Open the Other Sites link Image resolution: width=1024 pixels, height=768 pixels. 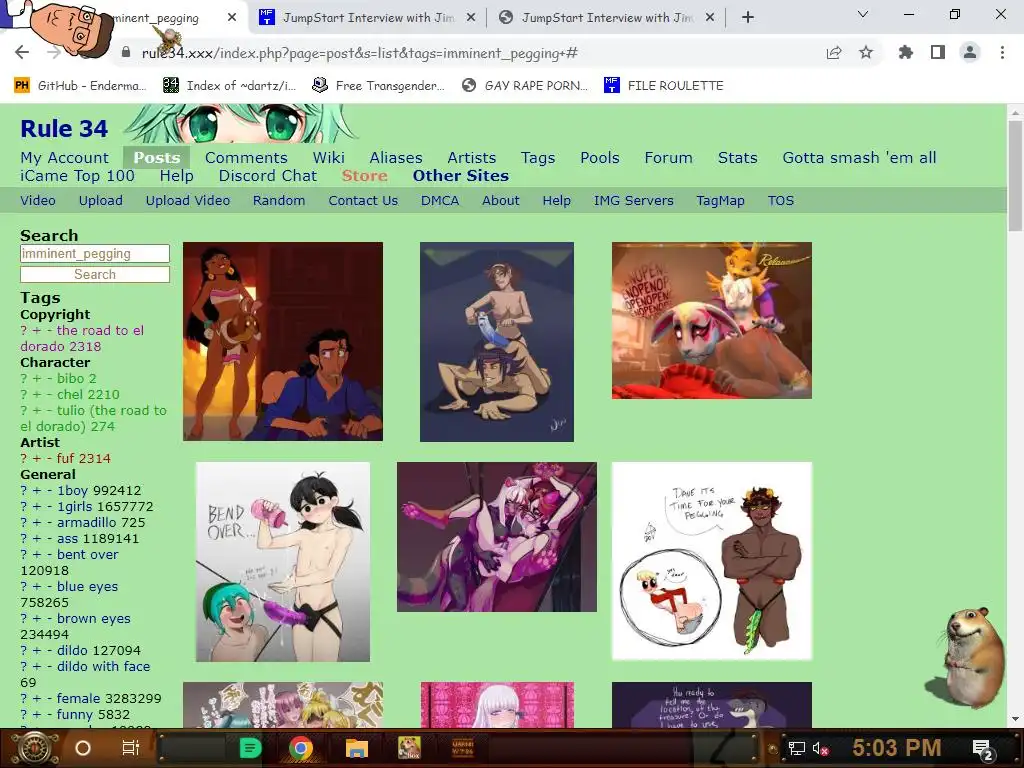click(460, 176)
